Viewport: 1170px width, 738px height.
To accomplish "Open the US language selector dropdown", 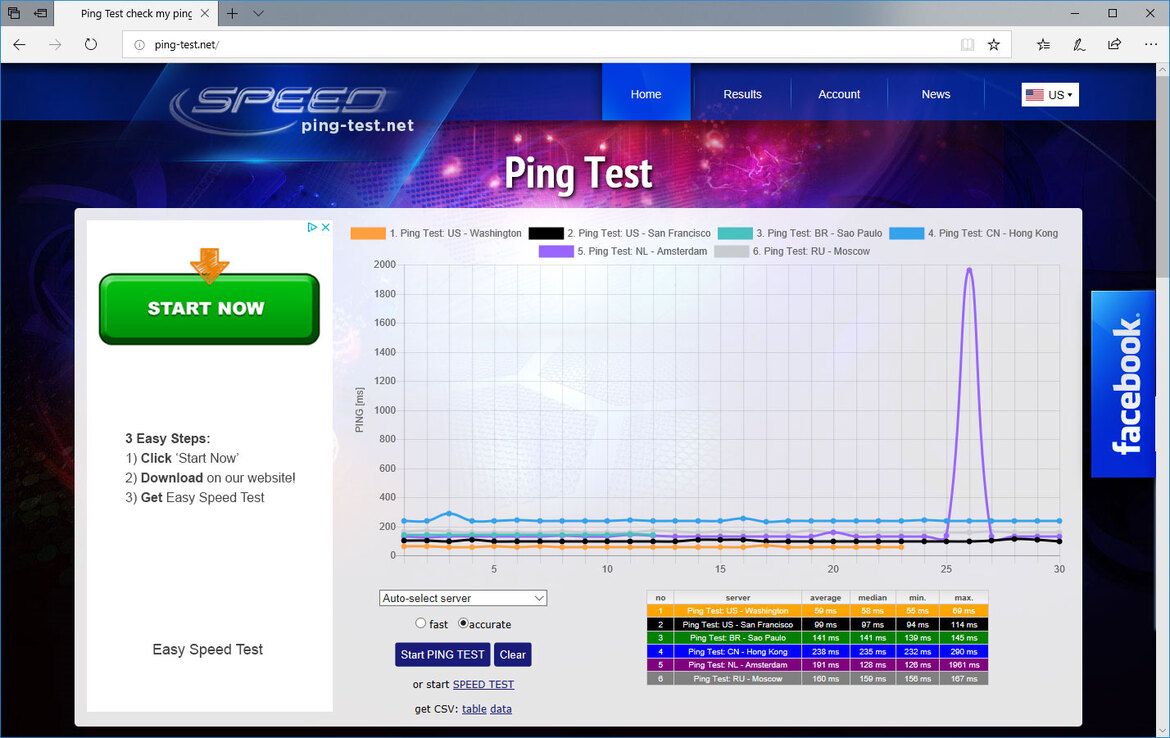I will tap(1050, 95).
